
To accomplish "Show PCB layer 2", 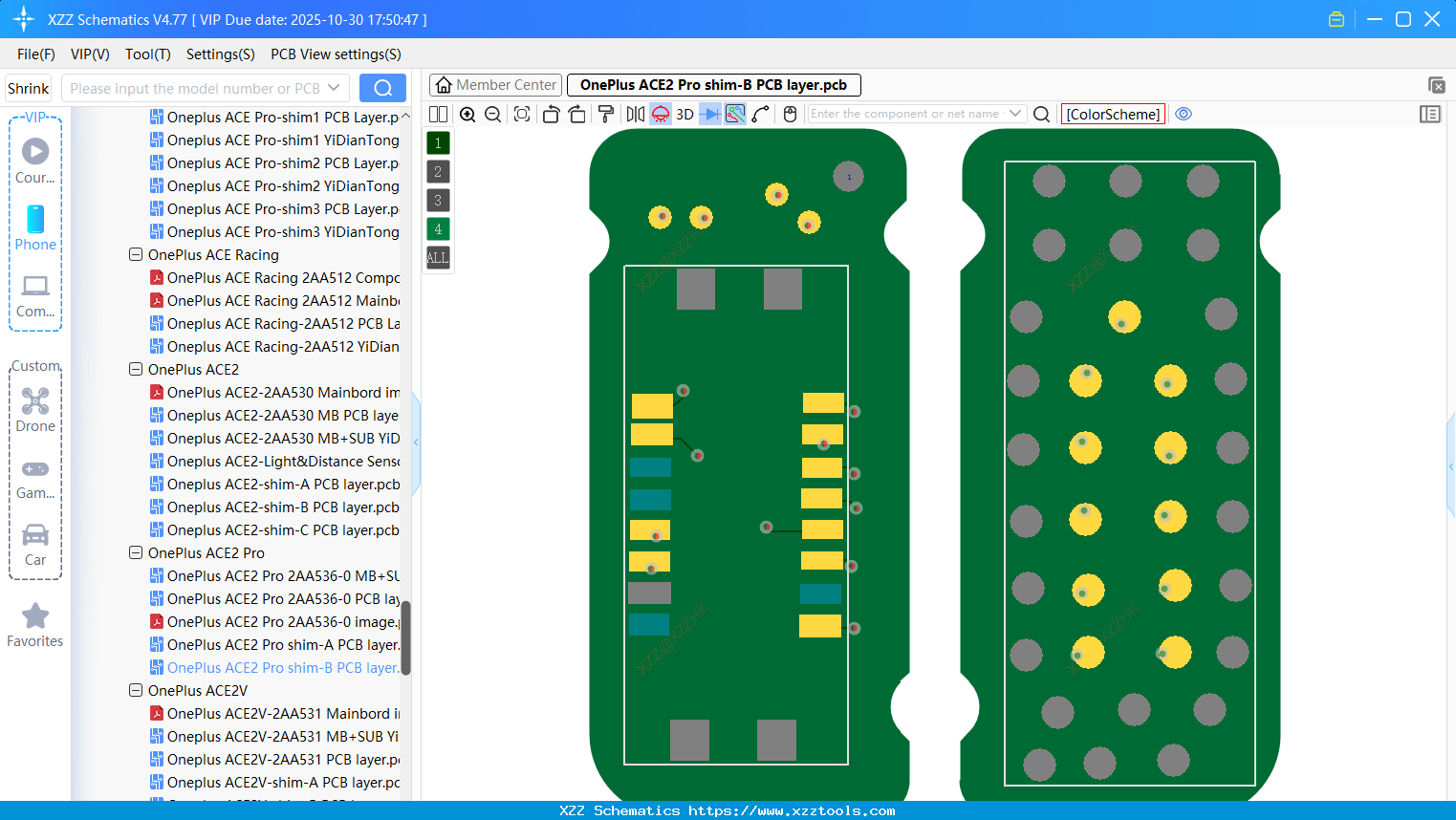I will click(438, 172).
